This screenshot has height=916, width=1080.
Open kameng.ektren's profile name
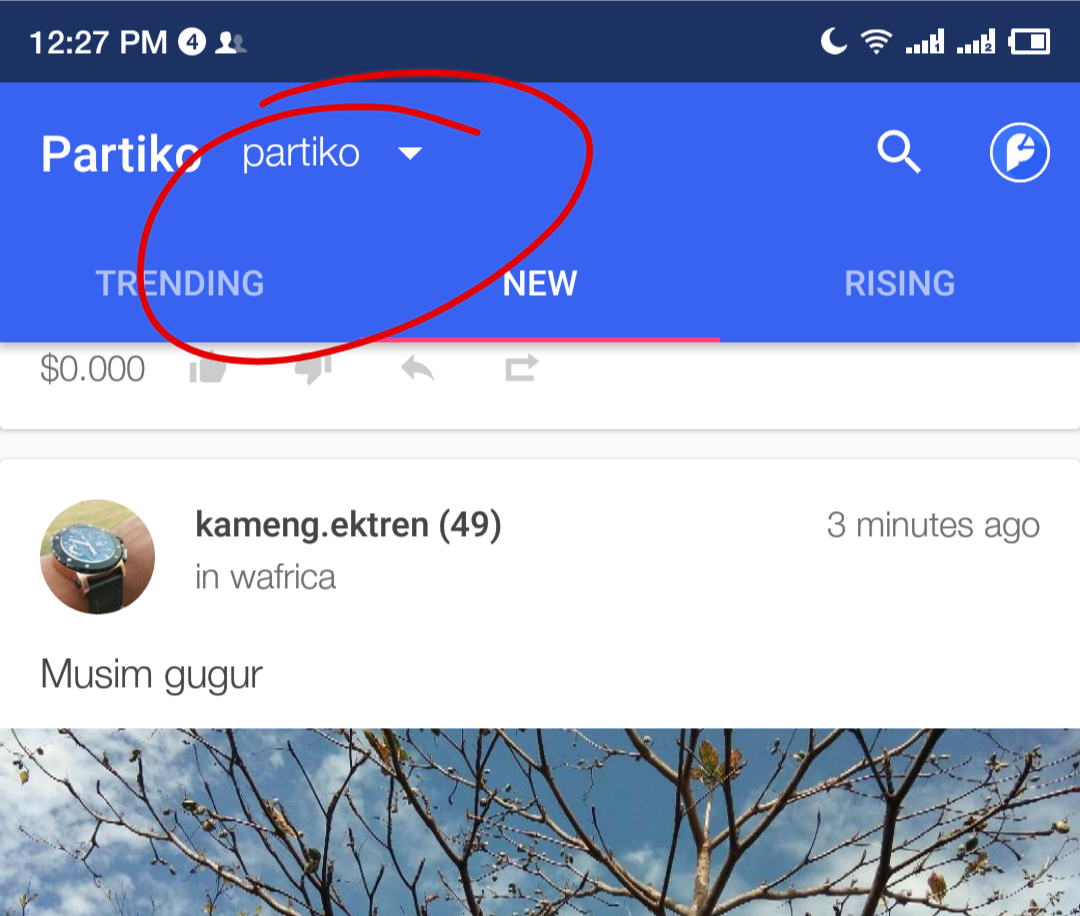point(348,525)
